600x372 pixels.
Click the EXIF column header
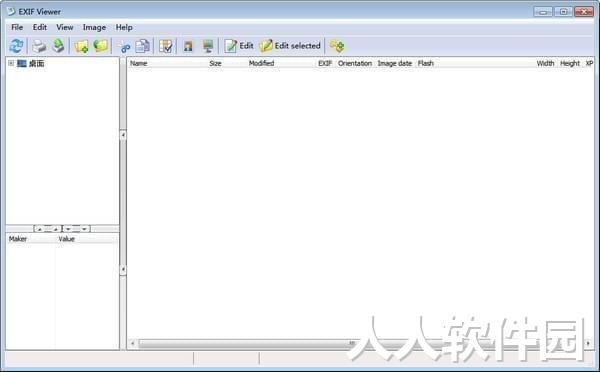[325, 63]
